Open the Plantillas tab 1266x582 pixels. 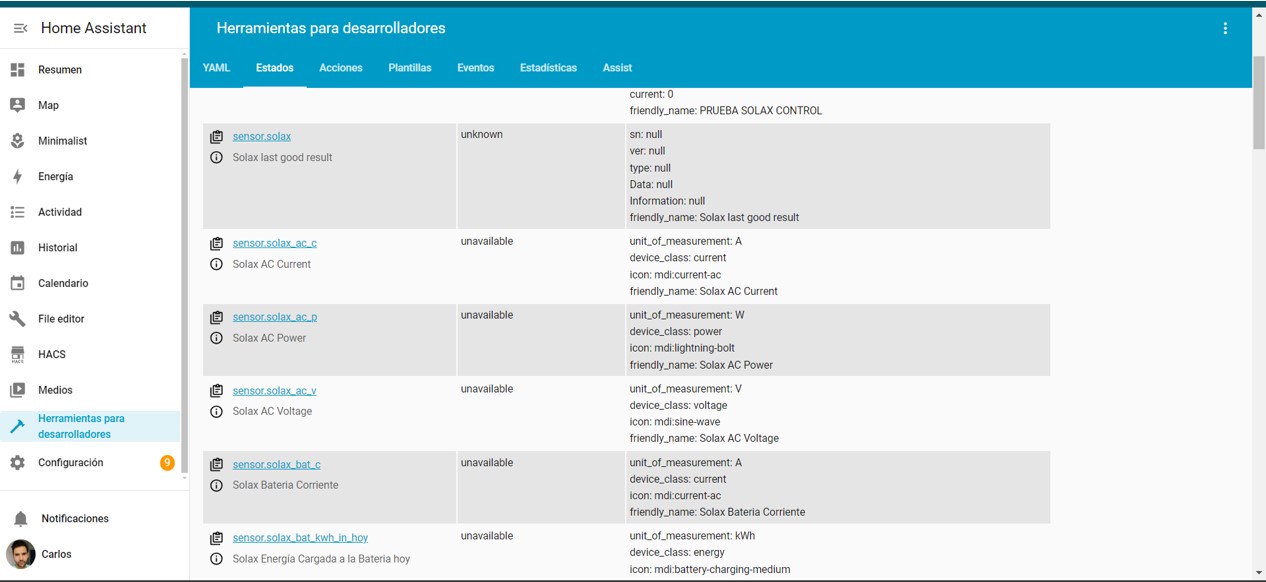(x=410, y=68)
